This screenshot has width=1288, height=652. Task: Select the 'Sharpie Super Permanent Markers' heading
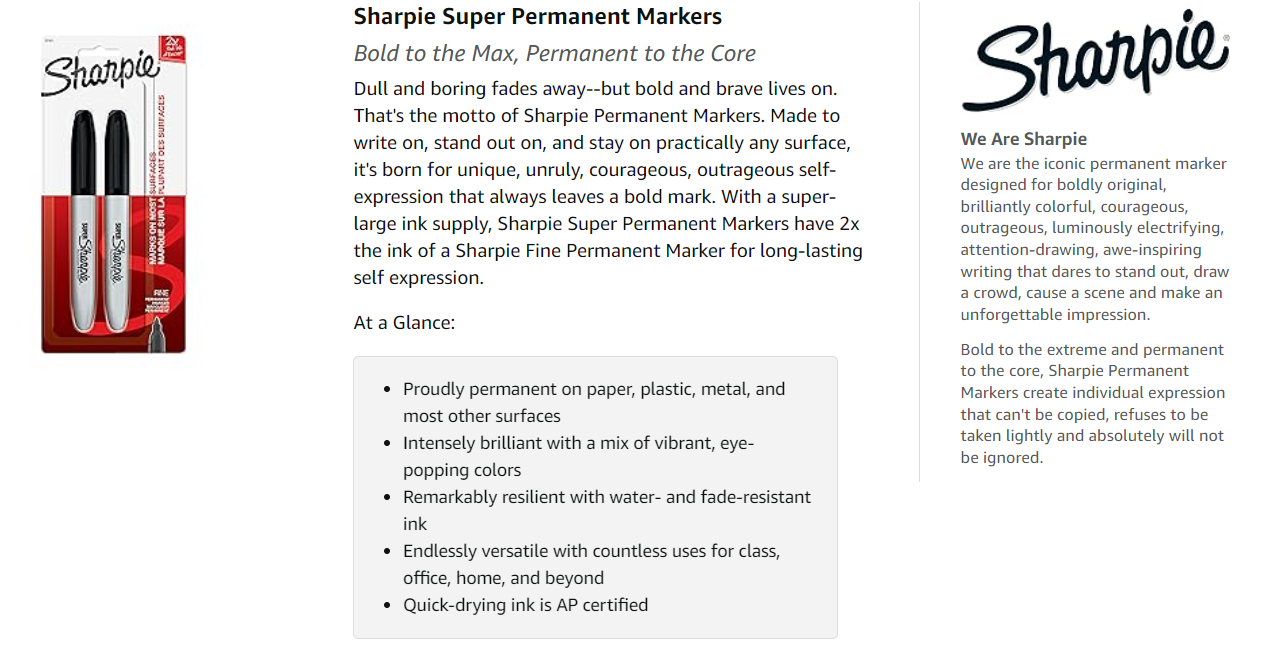[538, 17]
